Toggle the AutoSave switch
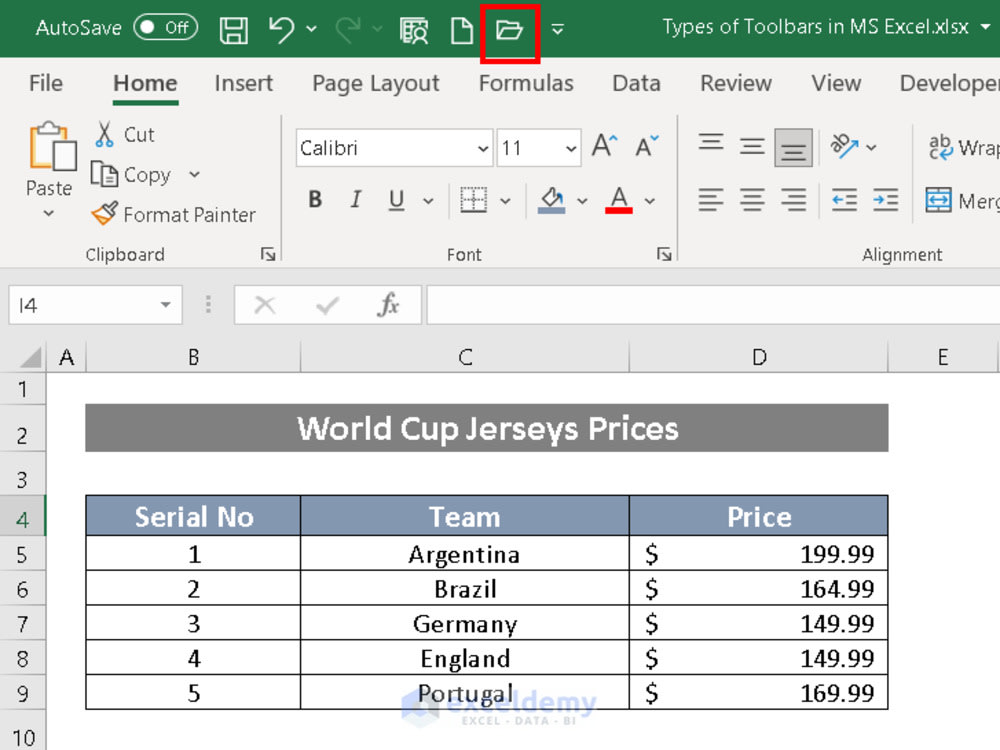Image resolution: width=1000 pixels, height=750 pixels. pyautogui.click(x=165, y=27)
